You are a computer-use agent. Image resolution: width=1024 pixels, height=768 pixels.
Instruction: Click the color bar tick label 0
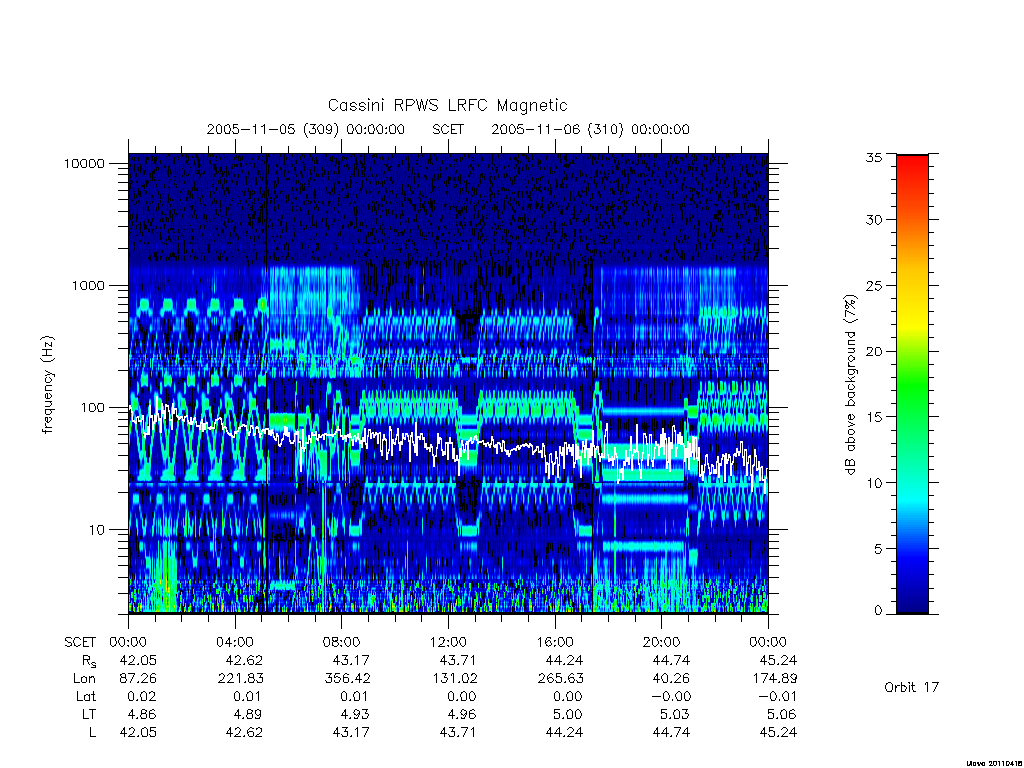tap(878, 611)
